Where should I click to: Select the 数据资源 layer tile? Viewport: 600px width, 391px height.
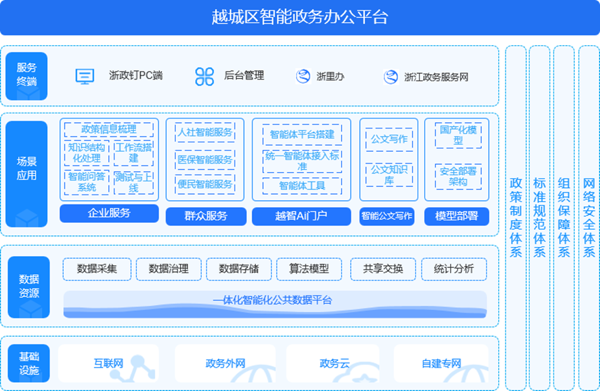(x=29, y=287)
